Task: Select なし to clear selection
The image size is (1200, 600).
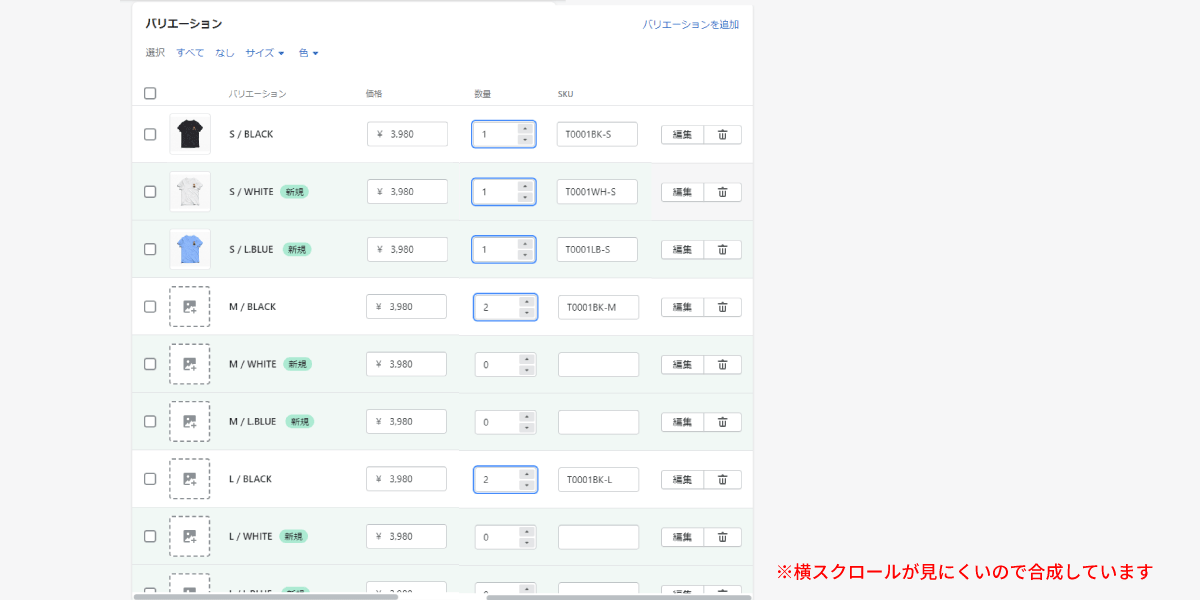Action: pyautogui.click(x=225, y=53)
